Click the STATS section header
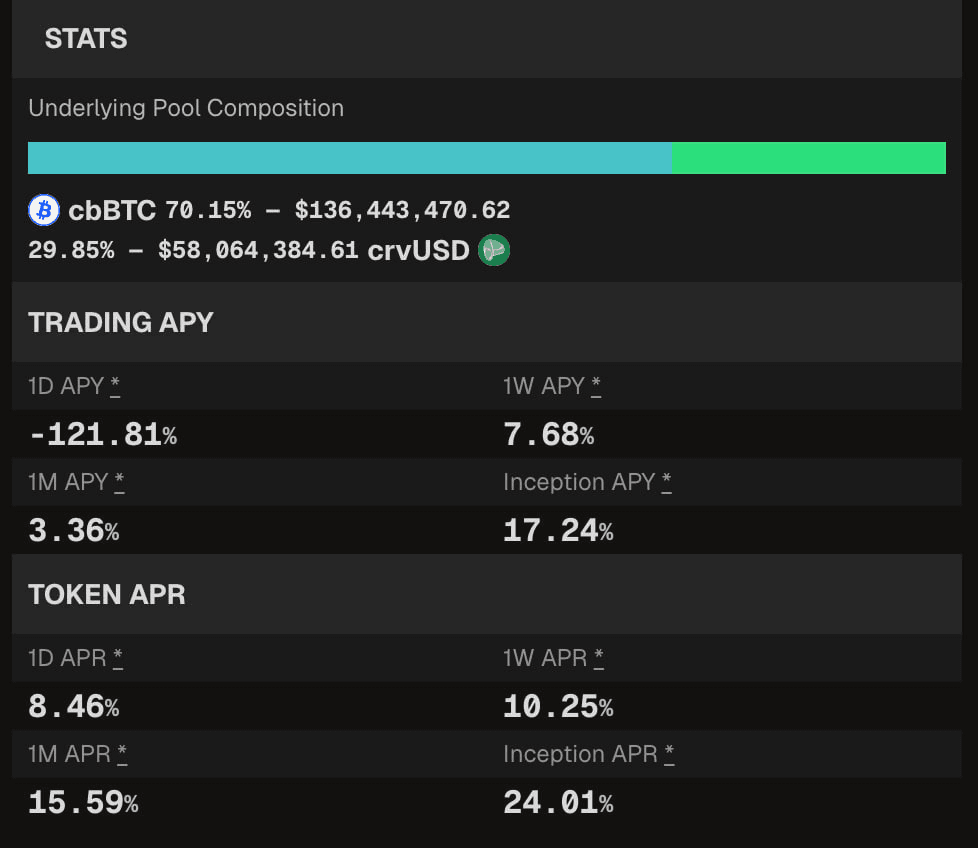 tap(86, 39)
